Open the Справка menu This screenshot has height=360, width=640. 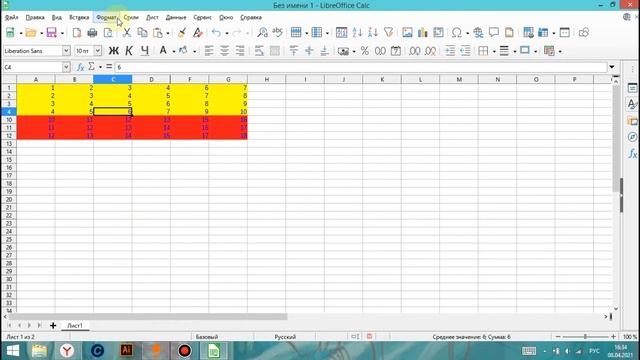tap(251, 18)
